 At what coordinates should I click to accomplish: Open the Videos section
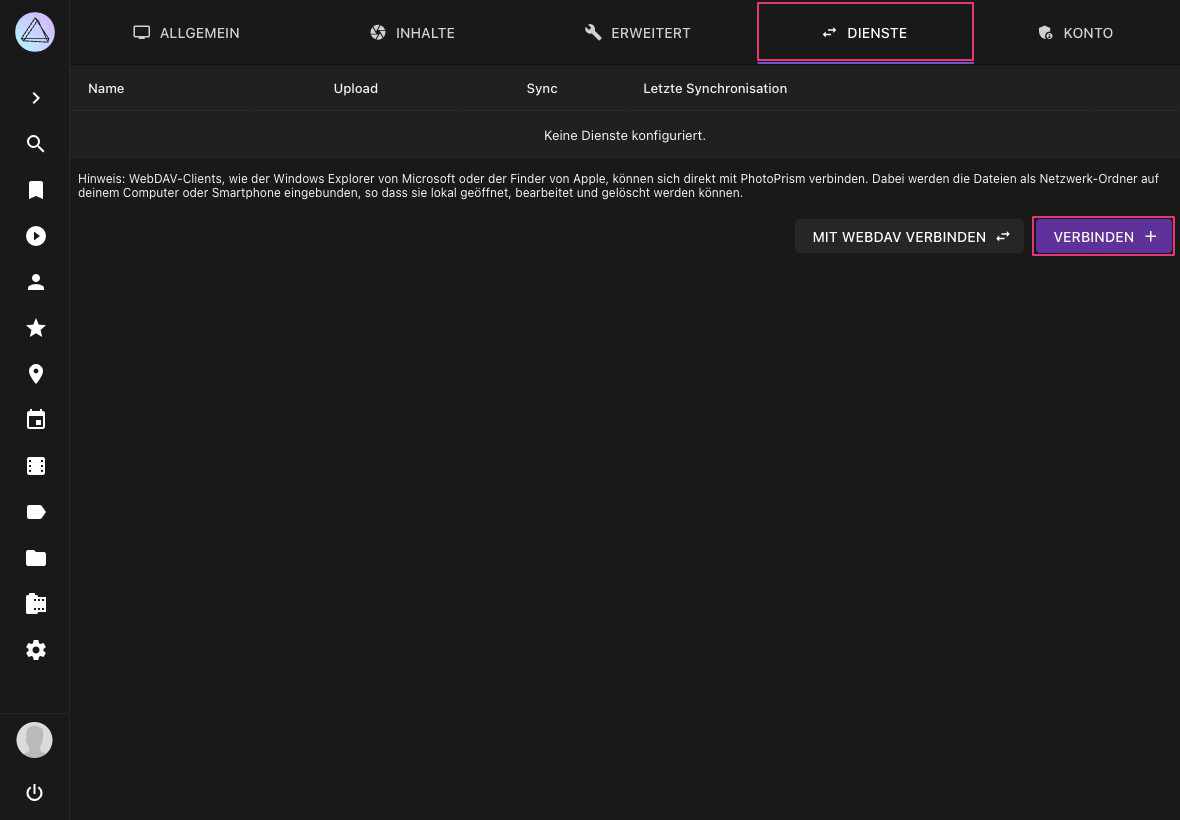36,236
